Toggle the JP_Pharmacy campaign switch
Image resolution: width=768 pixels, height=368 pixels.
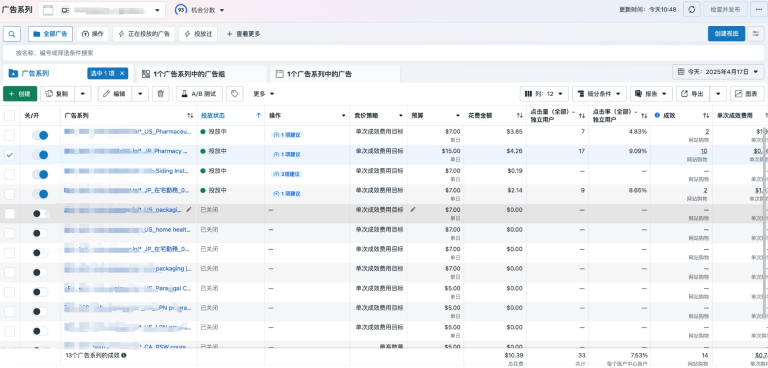[x=40, y=155]
